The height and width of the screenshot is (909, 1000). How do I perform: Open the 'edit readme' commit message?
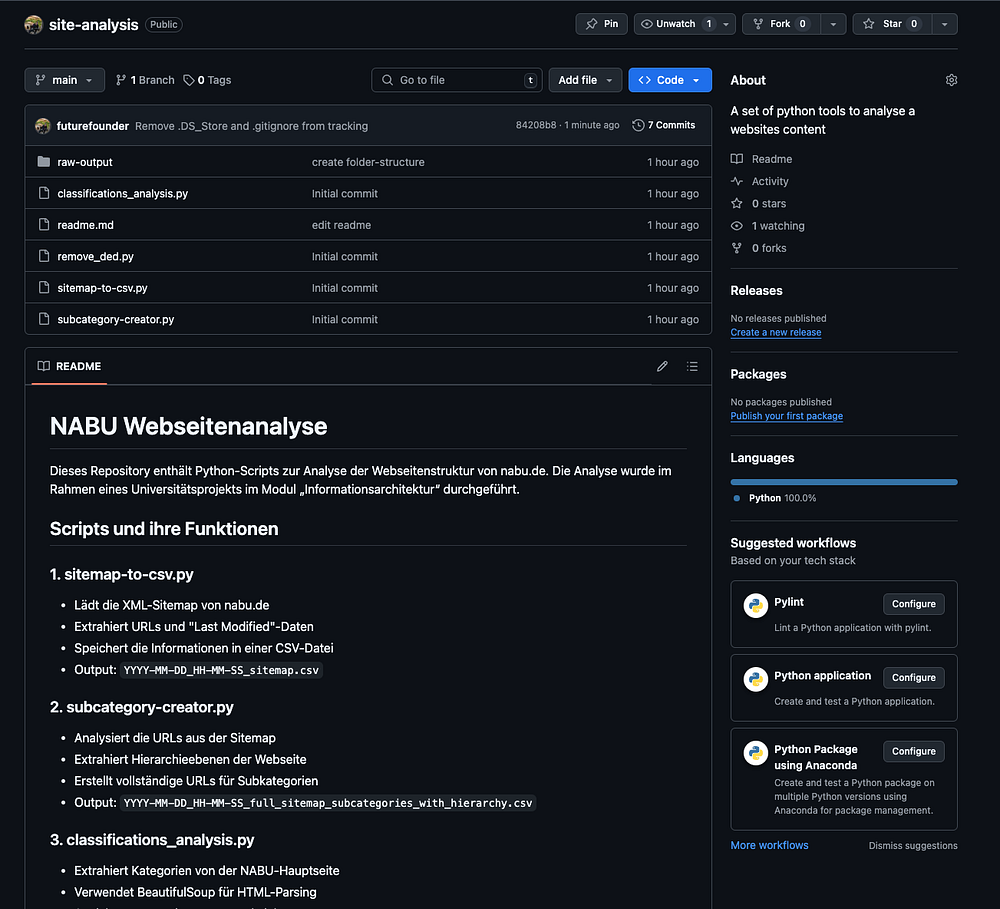[341, 225]
